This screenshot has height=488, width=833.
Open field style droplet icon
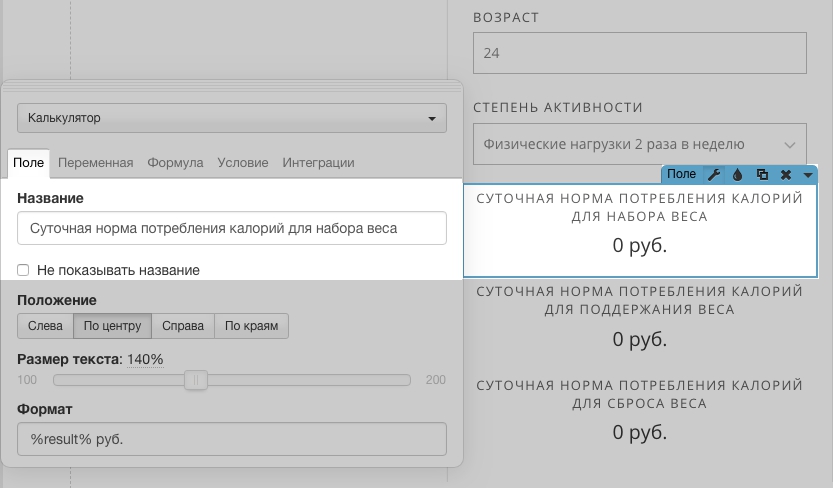tap(737, 174)
